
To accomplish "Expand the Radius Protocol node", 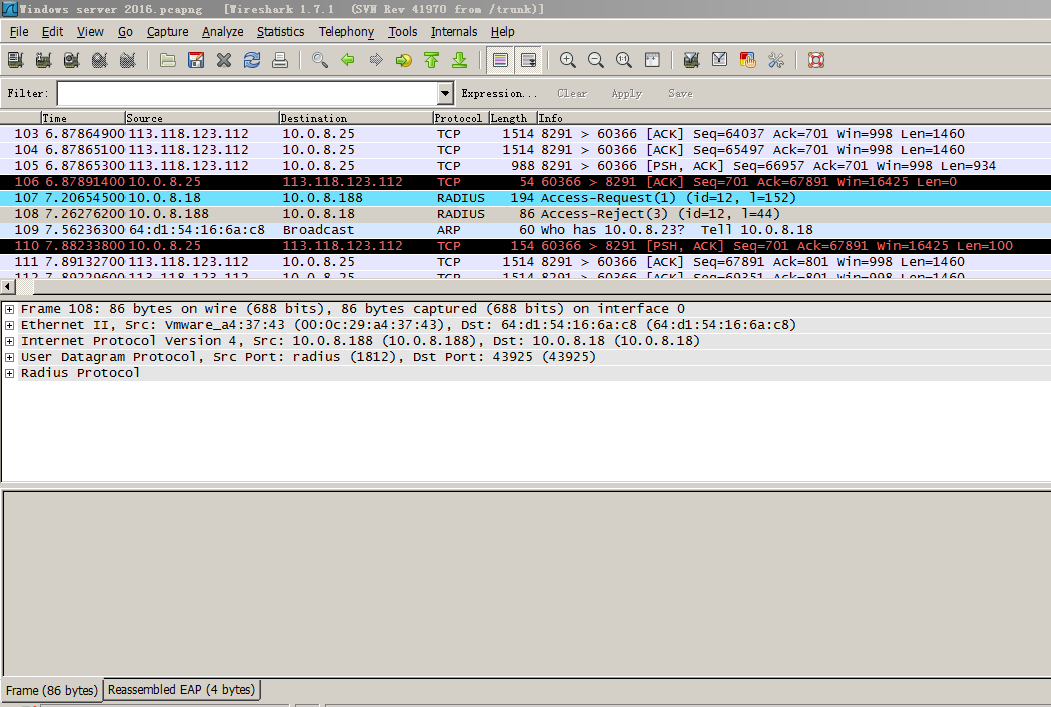I will [9, 373].
